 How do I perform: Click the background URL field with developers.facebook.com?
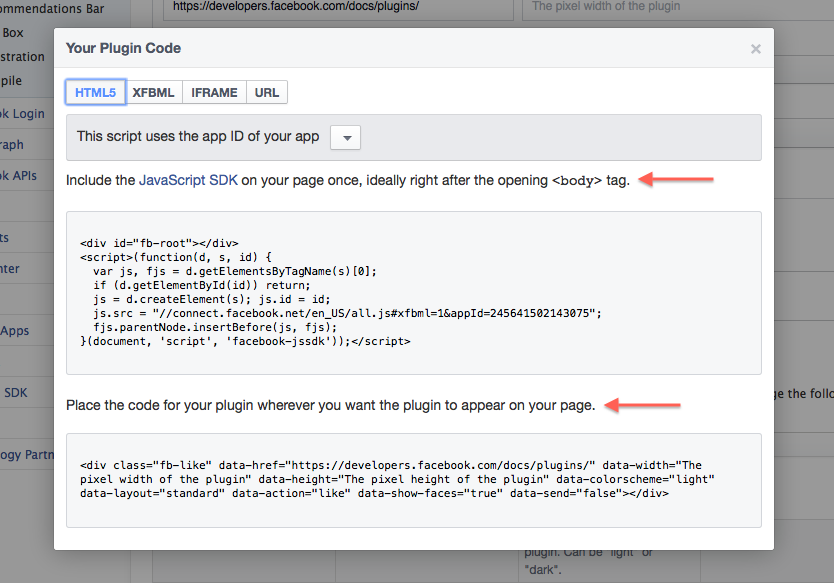338,9
